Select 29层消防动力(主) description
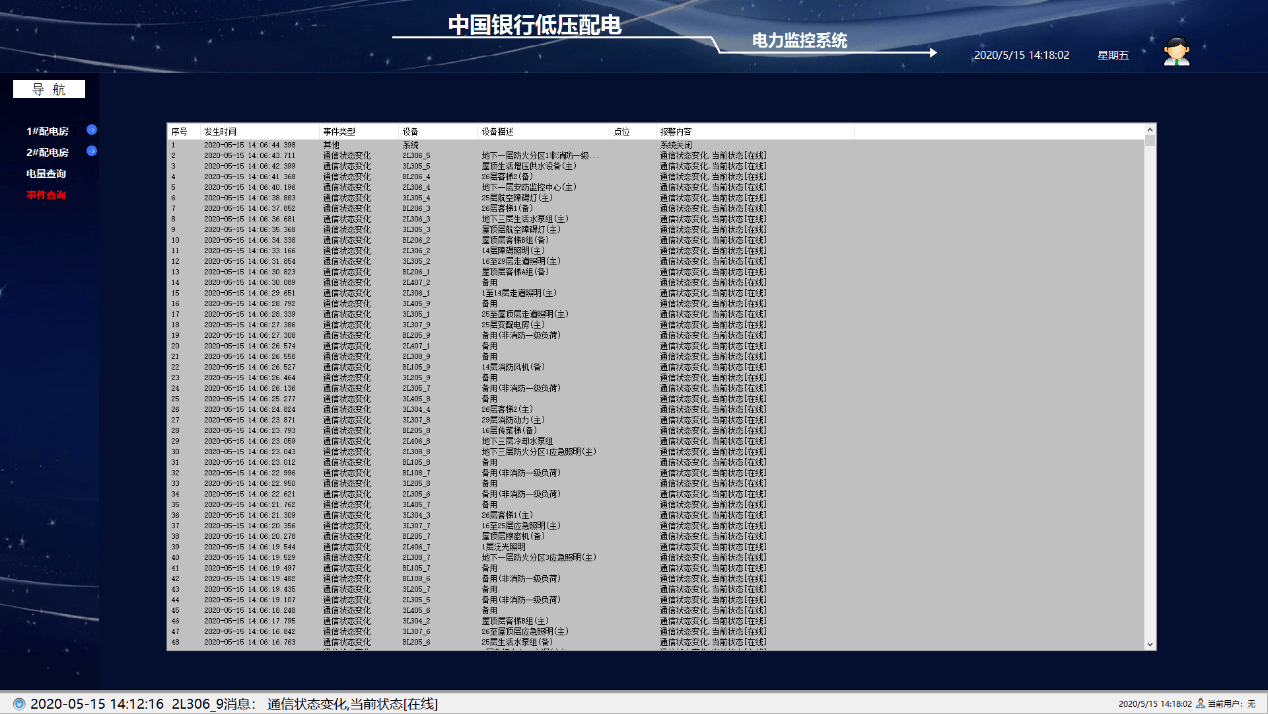Image resolution: width=1268 pixels, height=714 pixels. click(512, 419)
